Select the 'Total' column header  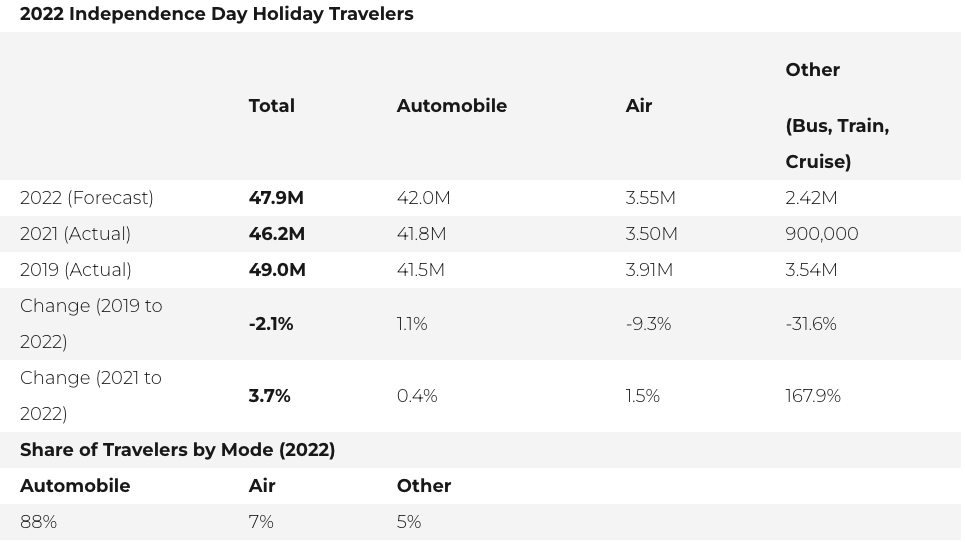pyautogui.click(x=271, y=106)
